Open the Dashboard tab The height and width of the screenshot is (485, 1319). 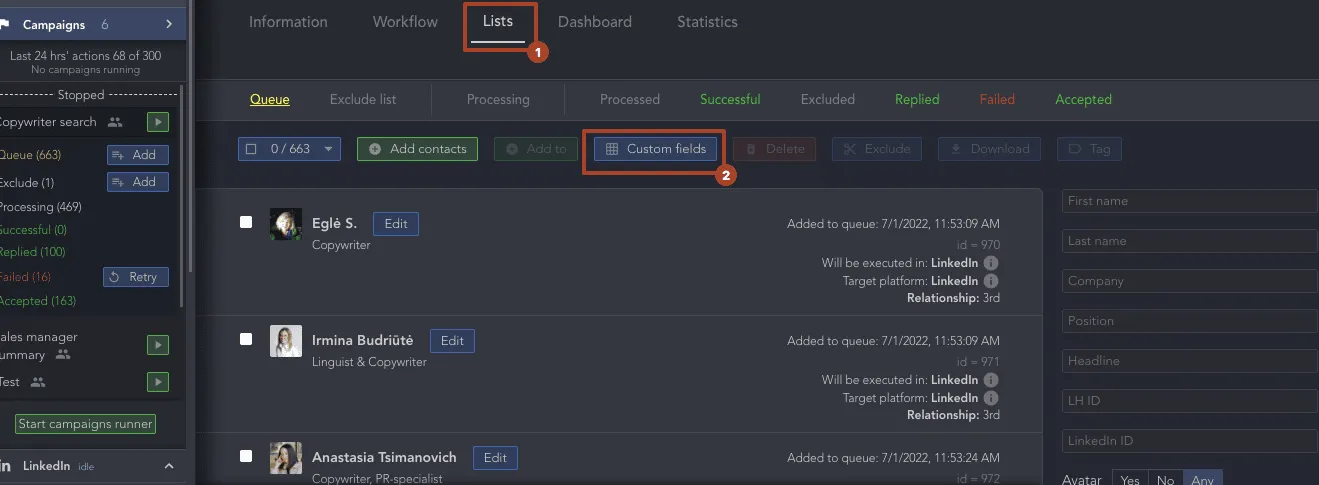[x=595, y=22]
